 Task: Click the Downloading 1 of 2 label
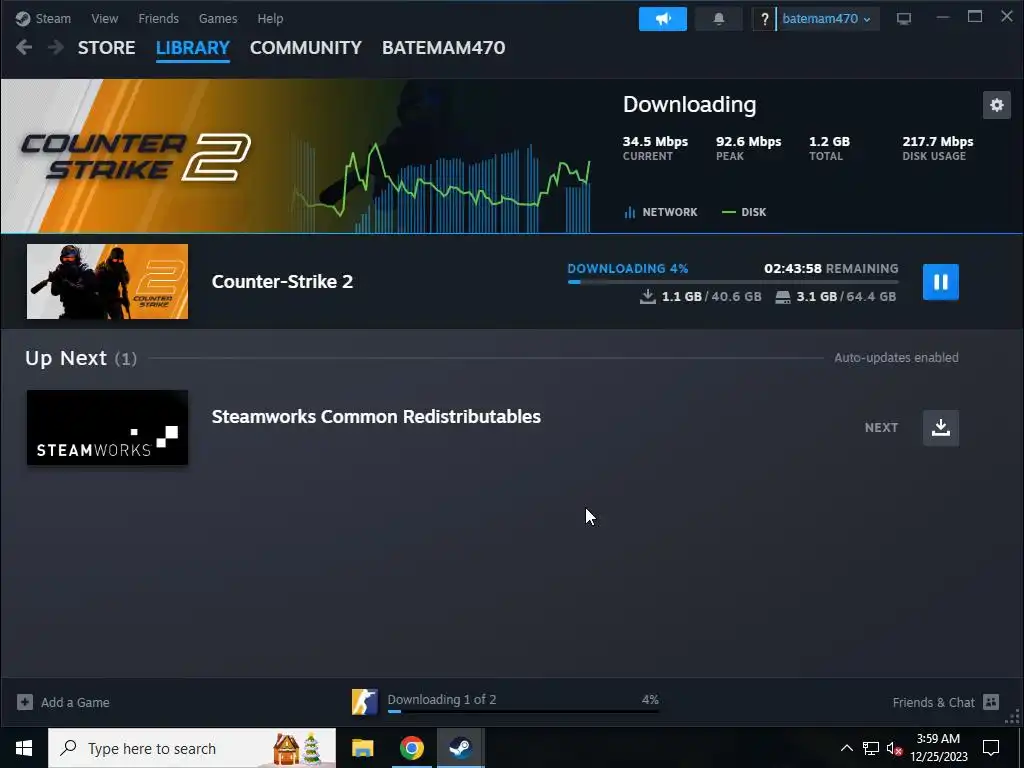pos(442,699)
